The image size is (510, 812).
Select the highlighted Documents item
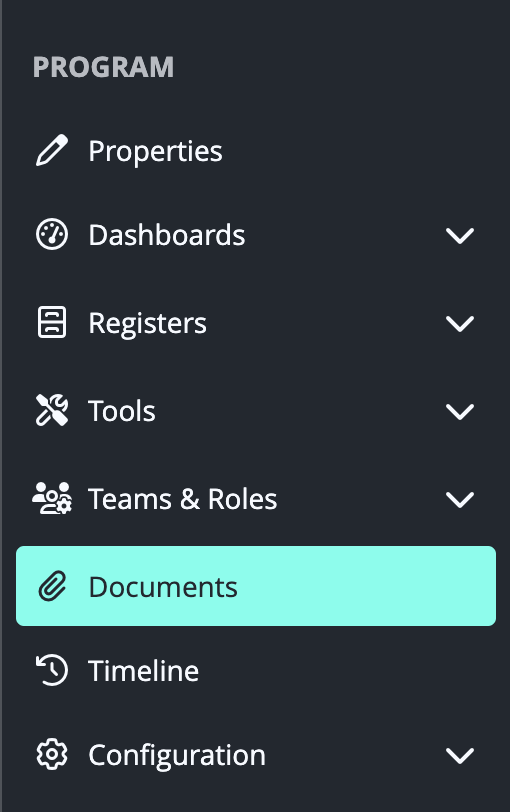click(256, 586)
